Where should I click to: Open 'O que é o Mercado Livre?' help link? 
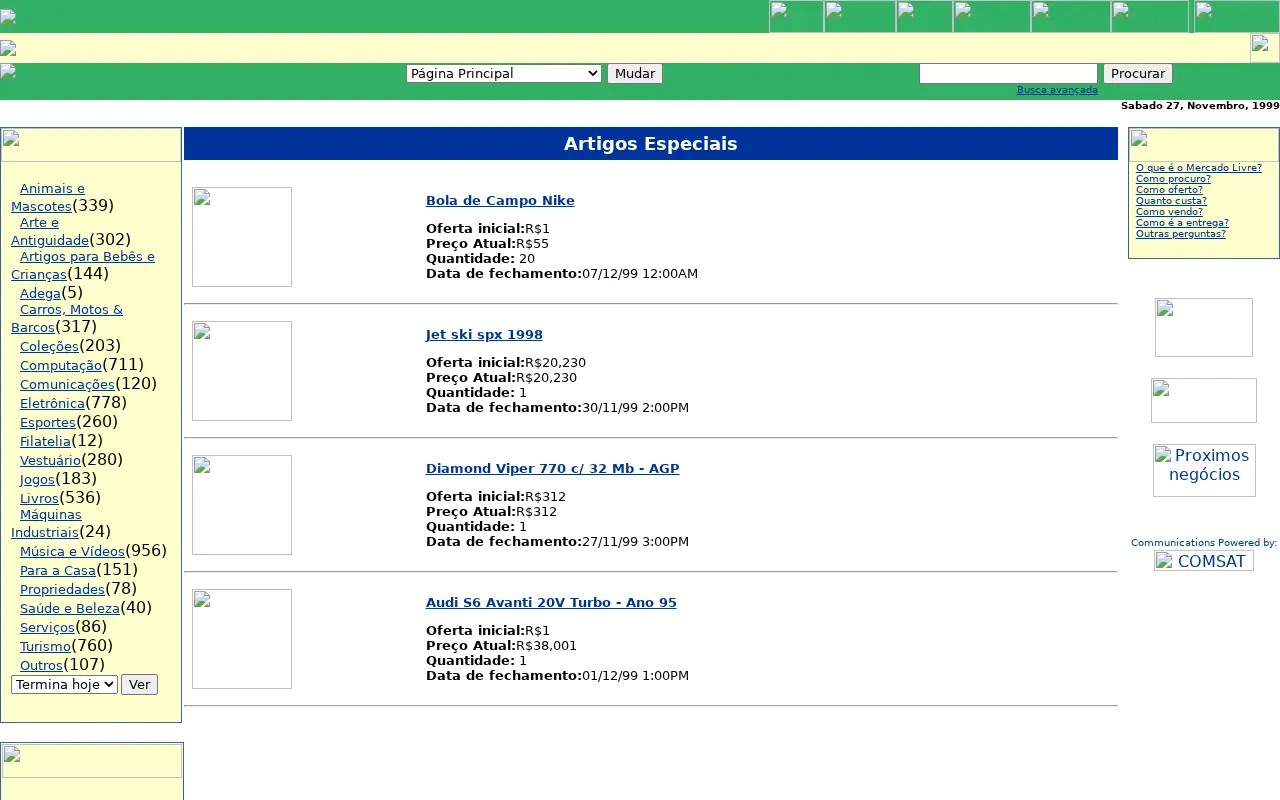coord(1199,168)
